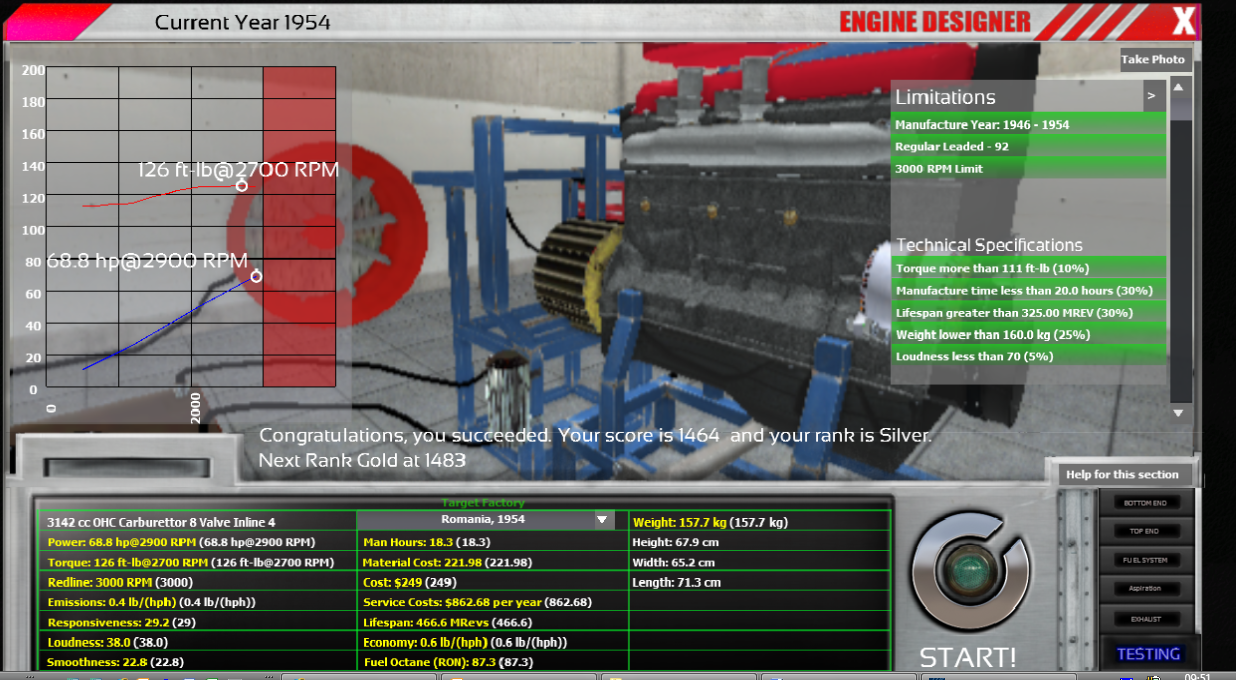Select the Testing tab
Screen dimensions: 1236x680
click(x=1147, y=654)
